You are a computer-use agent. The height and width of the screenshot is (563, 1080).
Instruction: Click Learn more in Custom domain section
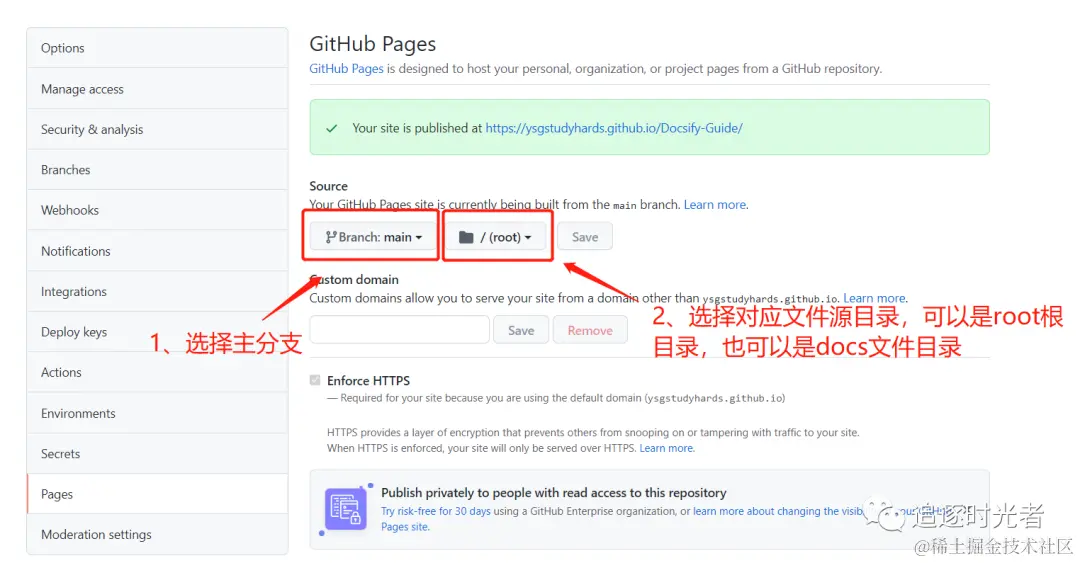(x=874, y=298)
